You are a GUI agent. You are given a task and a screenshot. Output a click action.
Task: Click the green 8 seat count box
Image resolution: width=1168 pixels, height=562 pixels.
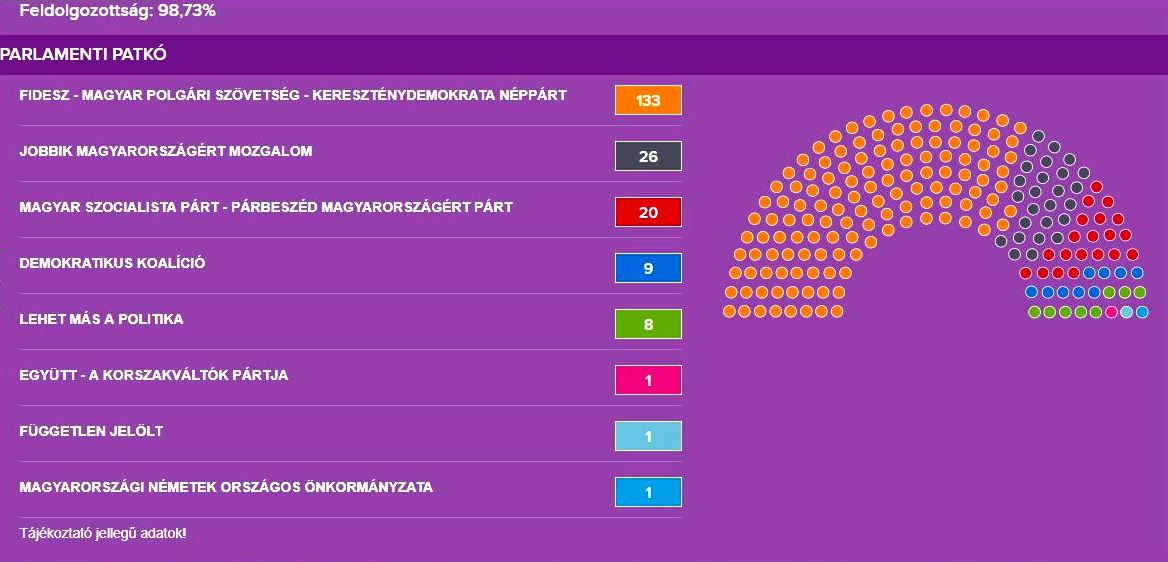[x=648, y=324]
